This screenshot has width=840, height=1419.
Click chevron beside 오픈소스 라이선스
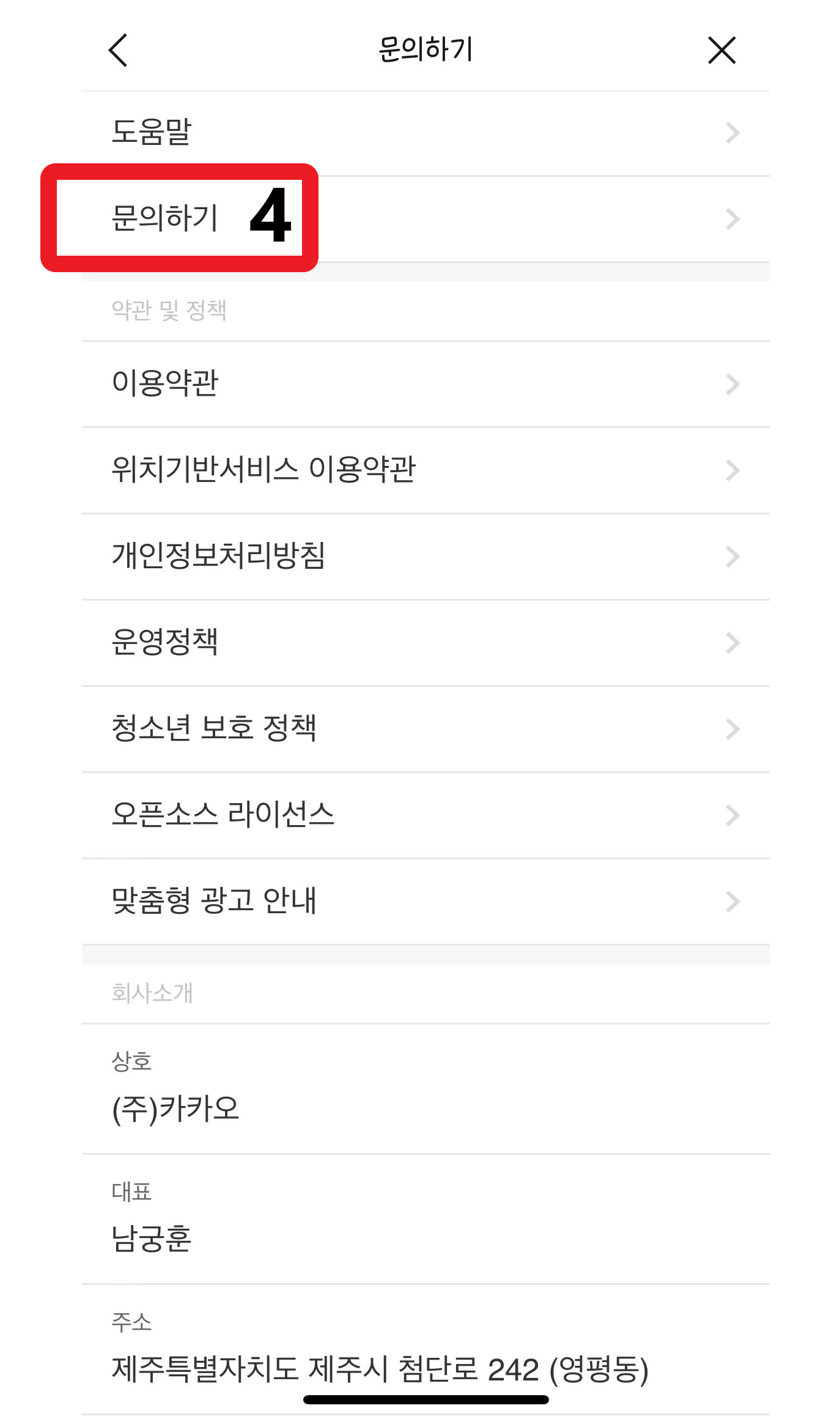pyautogui.click(x=732, y=815)
